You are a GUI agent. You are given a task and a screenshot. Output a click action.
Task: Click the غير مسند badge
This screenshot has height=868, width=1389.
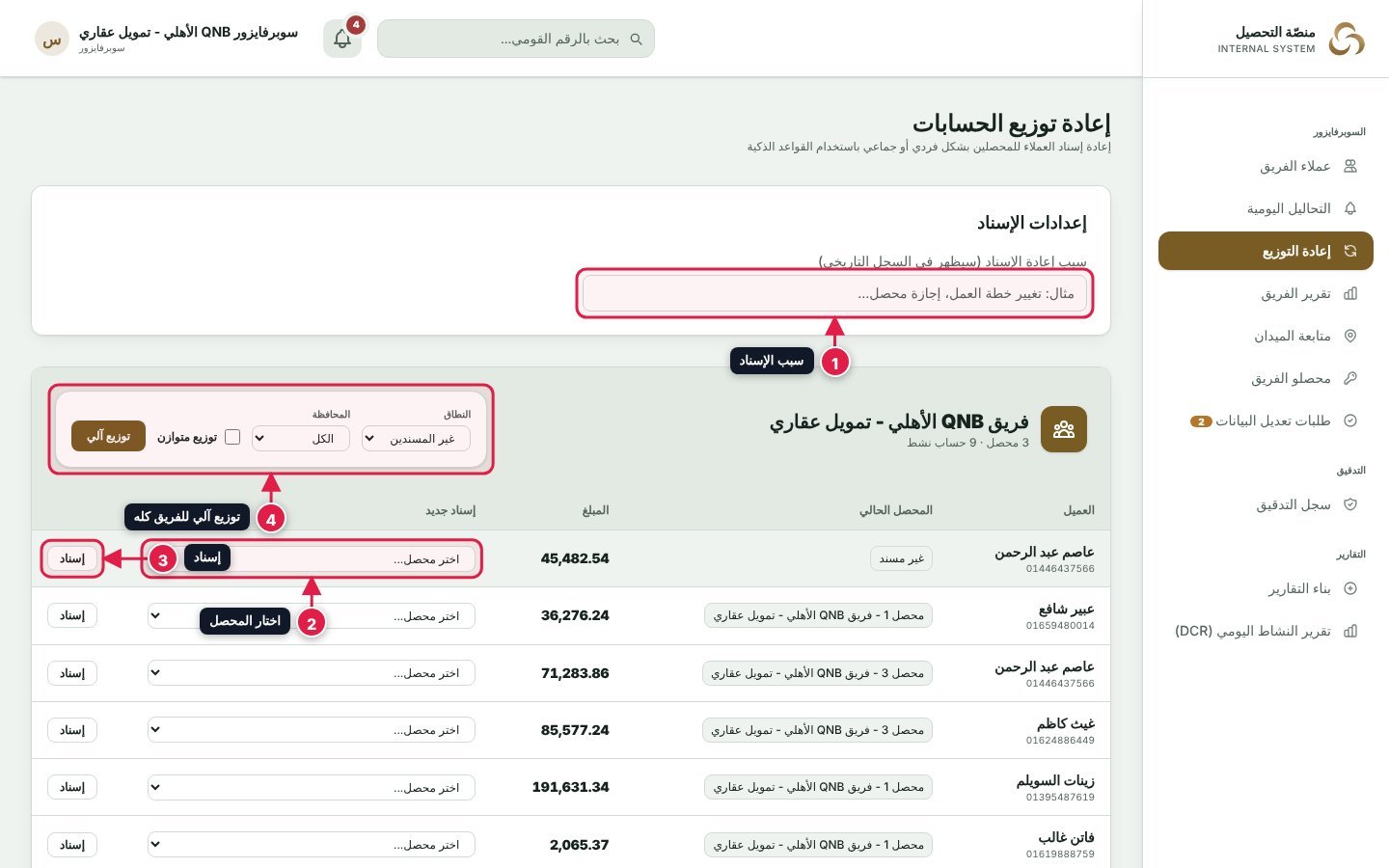901,558
